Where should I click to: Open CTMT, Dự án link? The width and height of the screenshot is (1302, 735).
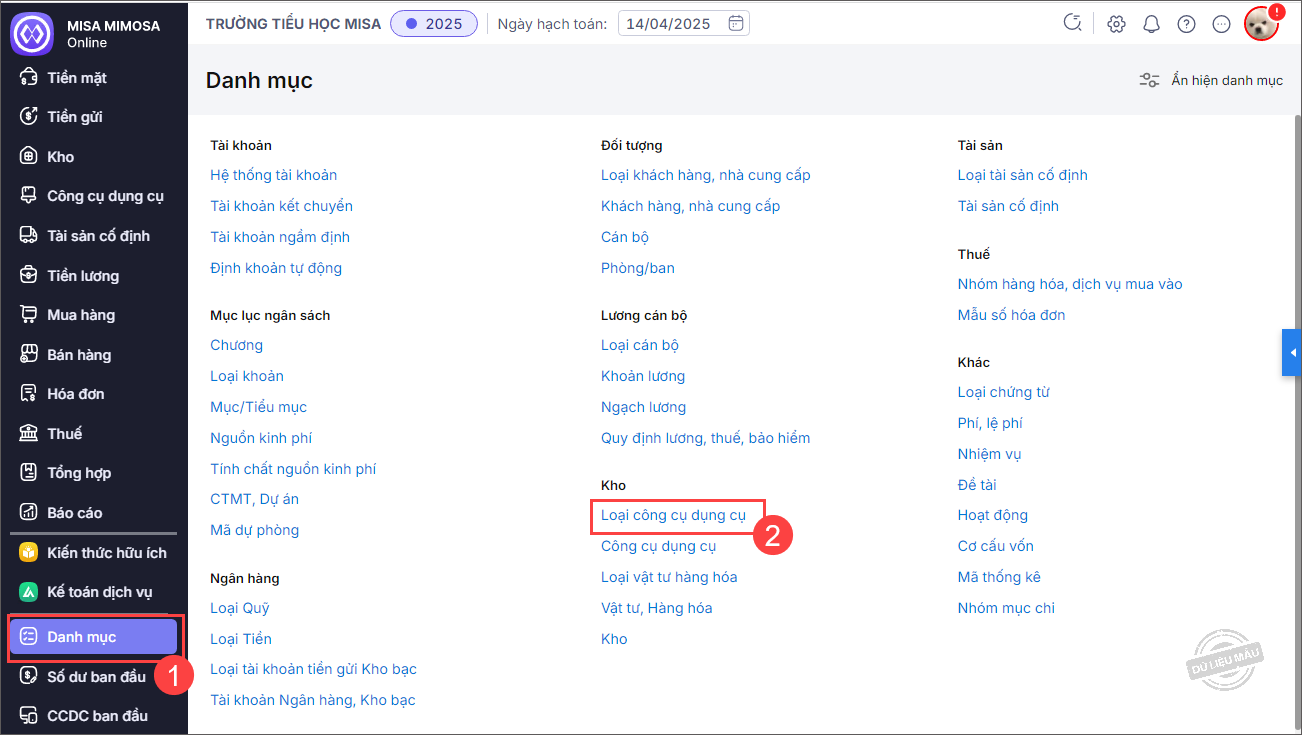pyautogui.click(x=255, y=499)
